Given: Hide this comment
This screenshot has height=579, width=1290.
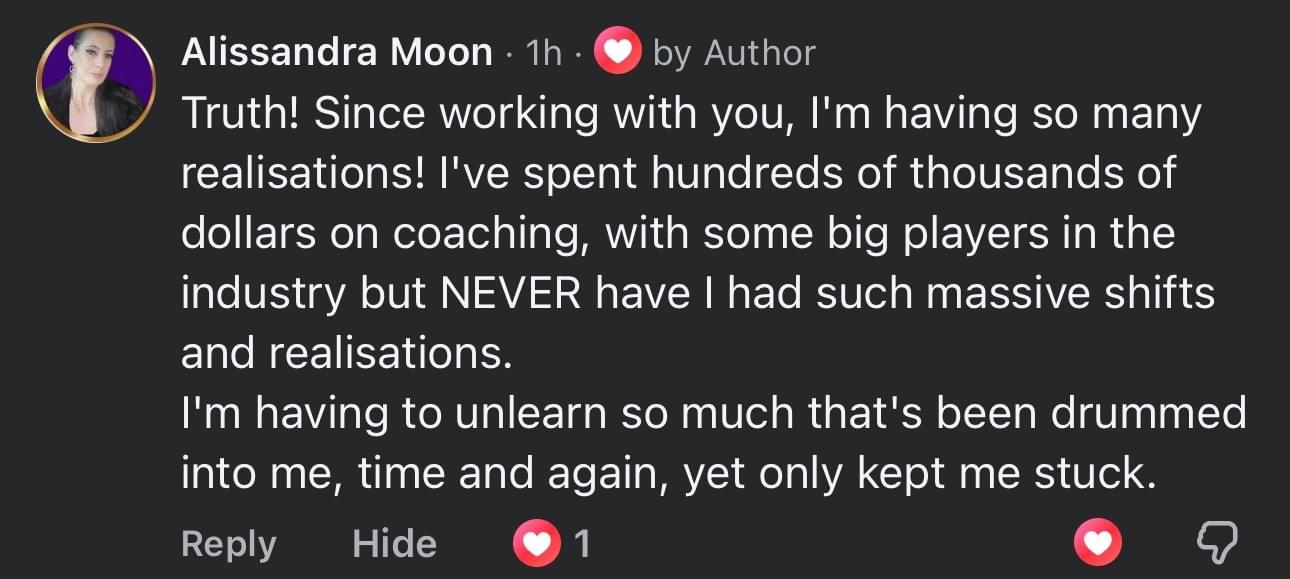Looking at the screenshot, I should pyautogui.click(x=394, y=544).
